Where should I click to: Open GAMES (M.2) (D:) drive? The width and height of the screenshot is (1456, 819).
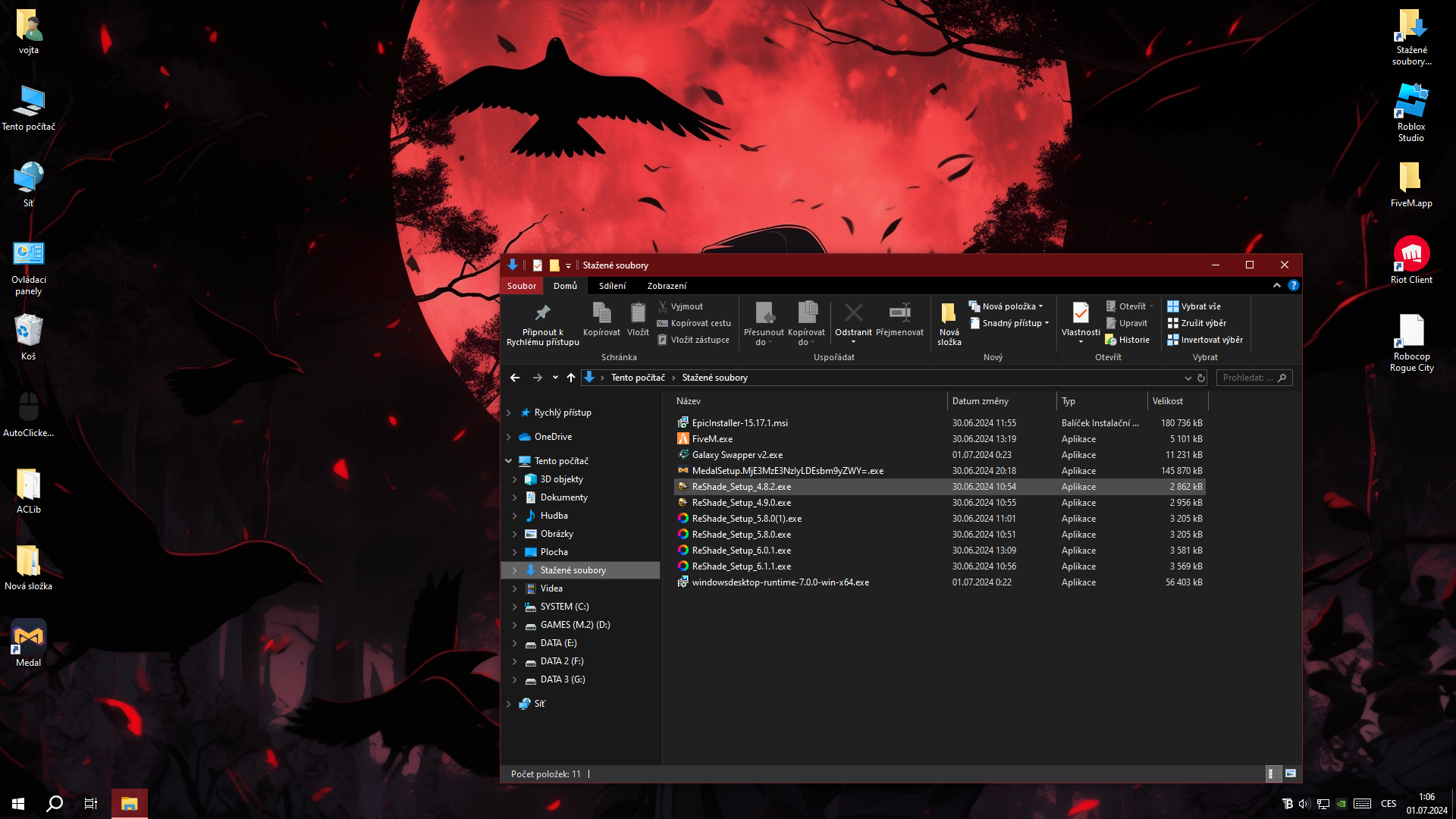point(575,625)
